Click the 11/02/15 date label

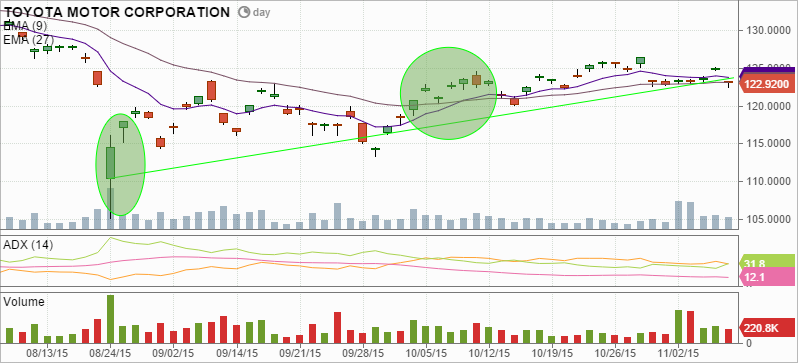678,352
